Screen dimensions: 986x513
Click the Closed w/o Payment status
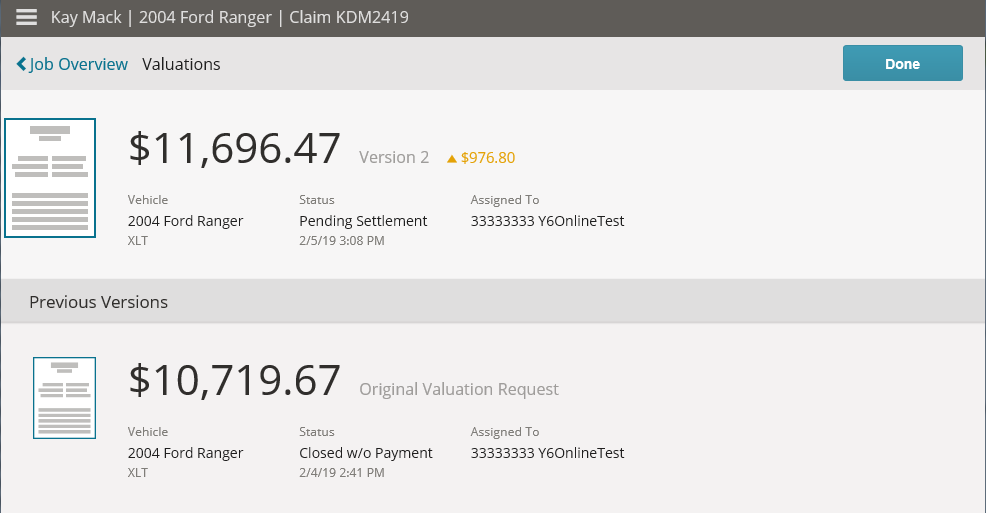366,453
